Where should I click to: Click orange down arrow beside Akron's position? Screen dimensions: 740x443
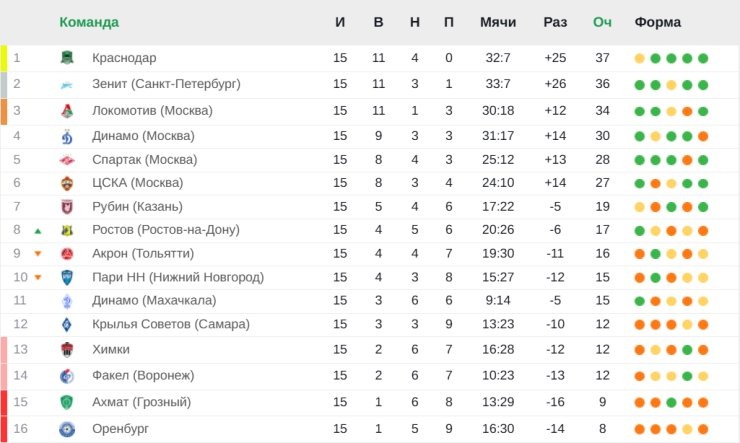click(x=38, y=254)
